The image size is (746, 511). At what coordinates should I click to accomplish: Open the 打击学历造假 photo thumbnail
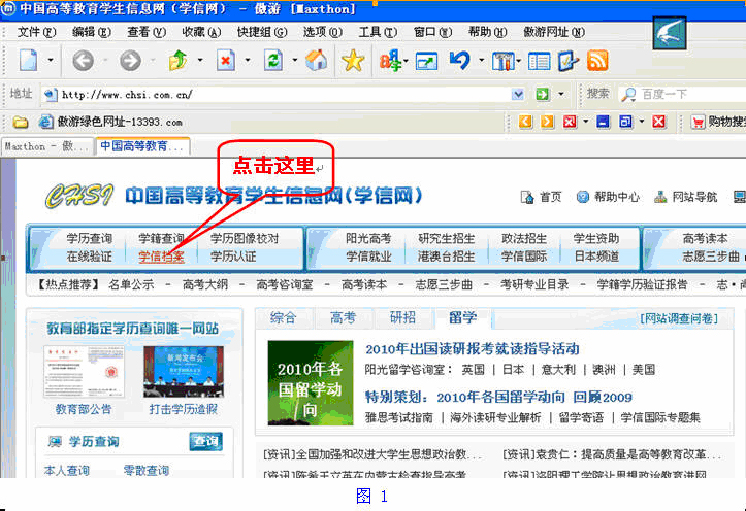[x=183, y=372]
